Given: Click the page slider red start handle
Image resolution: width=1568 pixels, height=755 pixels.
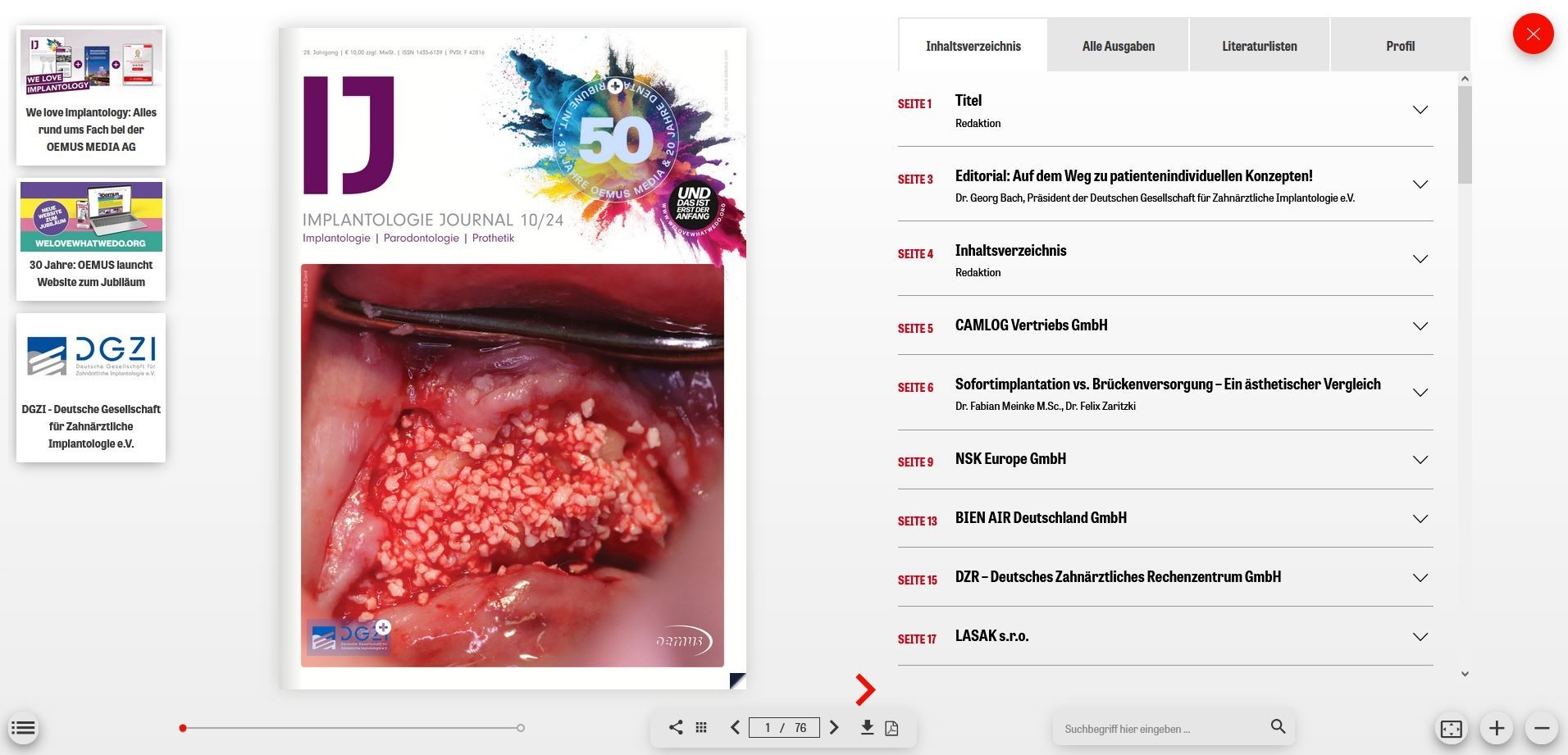Looking at the screenshot, I should 183,728.
